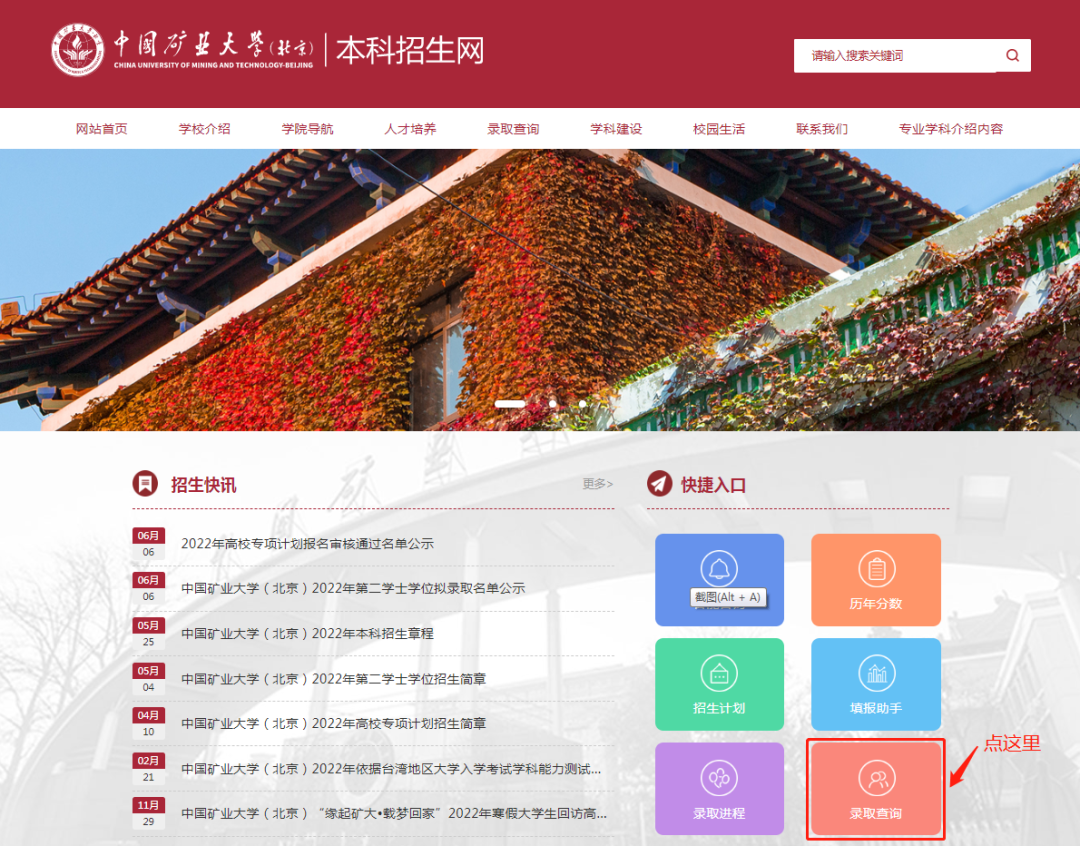Click the 录取查询 quick entry tile
This screenshot has width=1080, height=846.
[x=875, y=789]
